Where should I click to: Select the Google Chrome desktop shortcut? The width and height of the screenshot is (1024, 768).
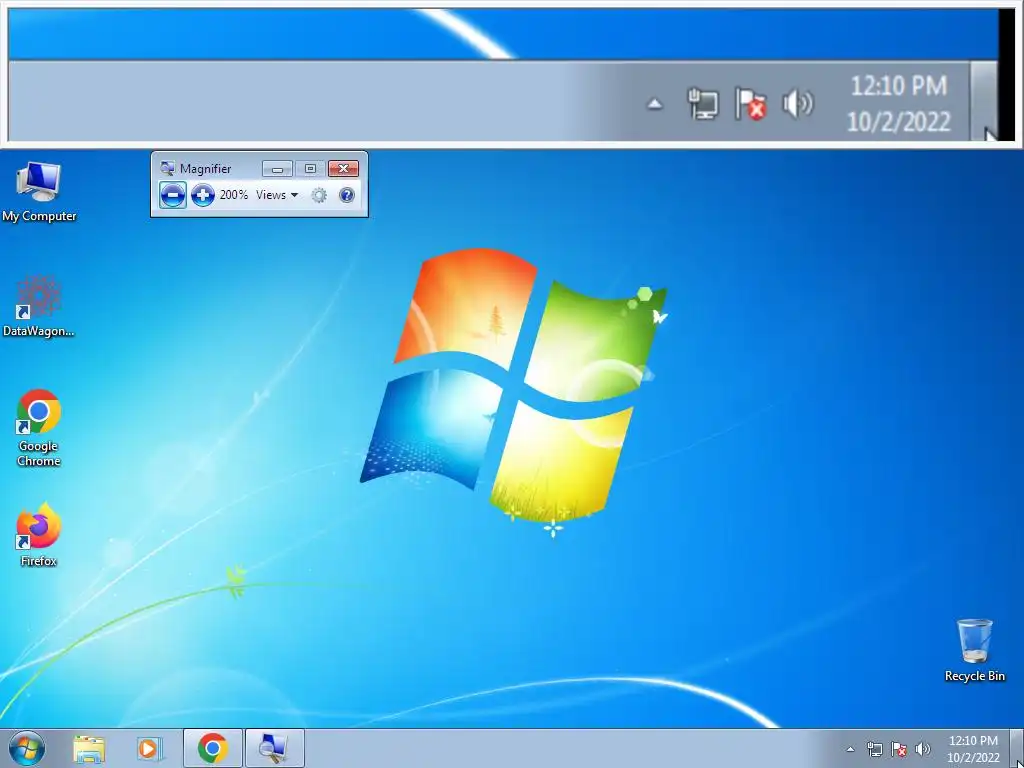click(x=39, y=428)
